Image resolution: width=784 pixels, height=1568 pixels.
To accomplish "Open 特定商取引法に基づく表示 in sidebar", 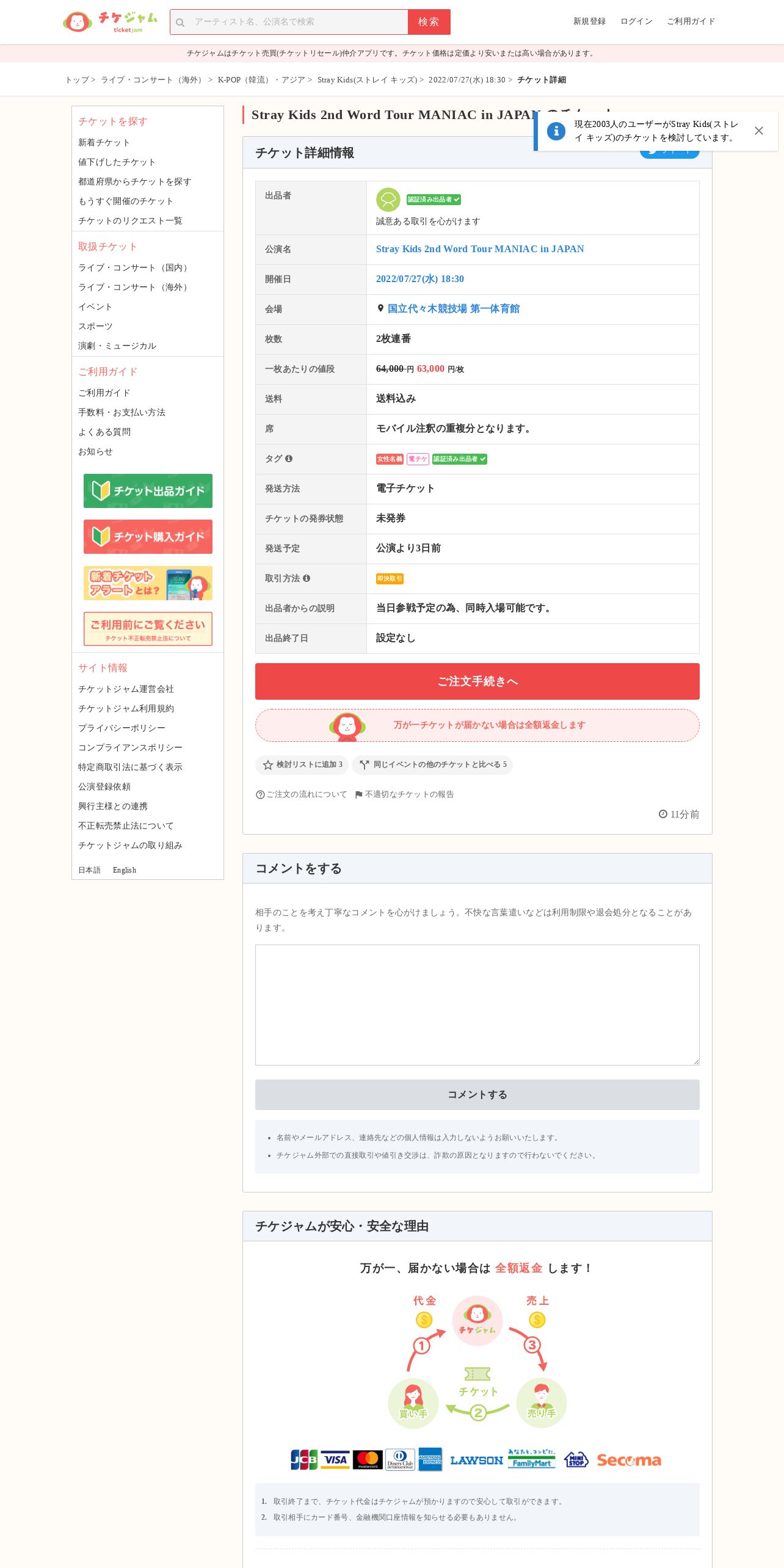I will click(130, 767).
